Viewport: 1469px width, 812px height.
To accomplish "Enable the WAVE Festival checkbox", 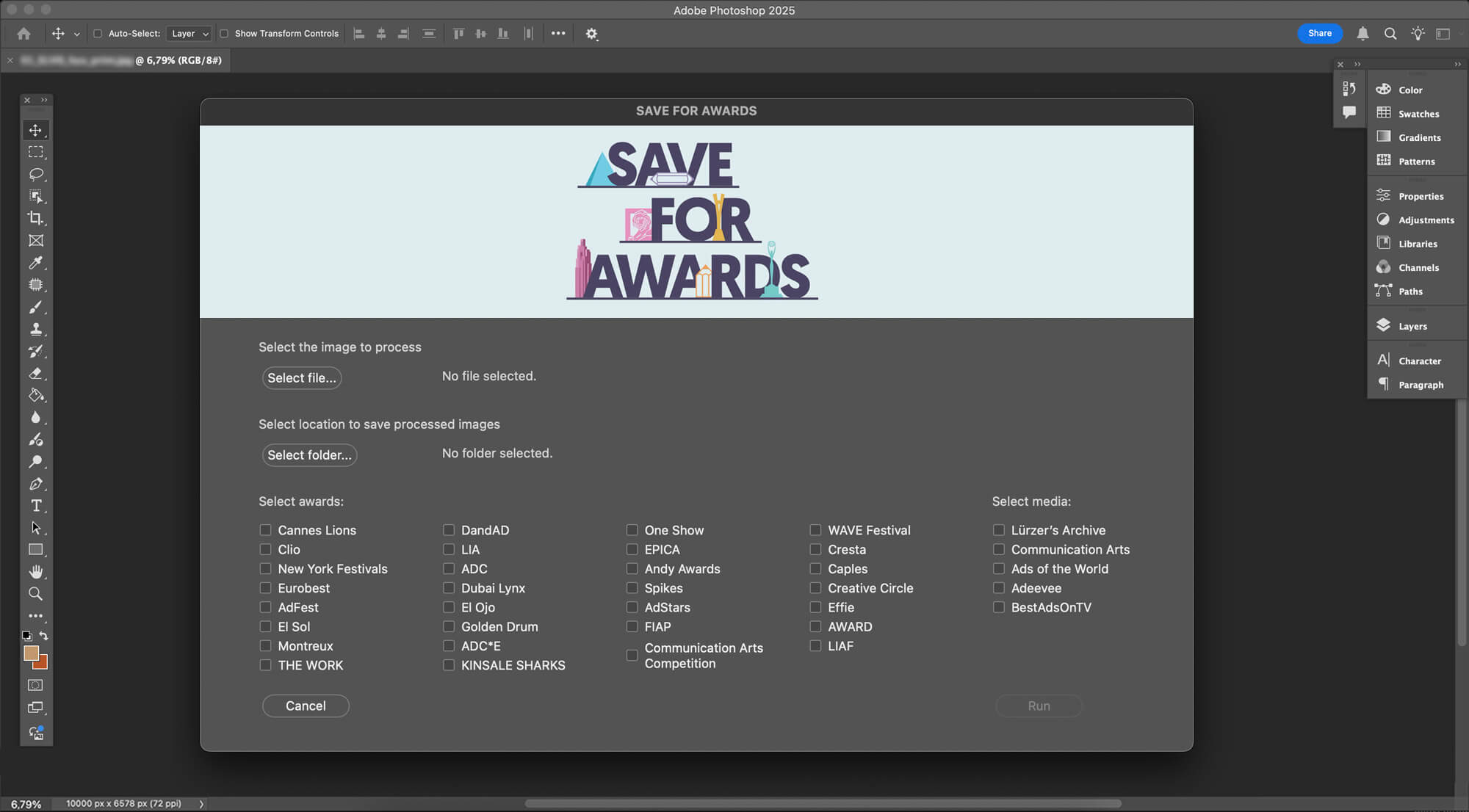I will (815, 530).
